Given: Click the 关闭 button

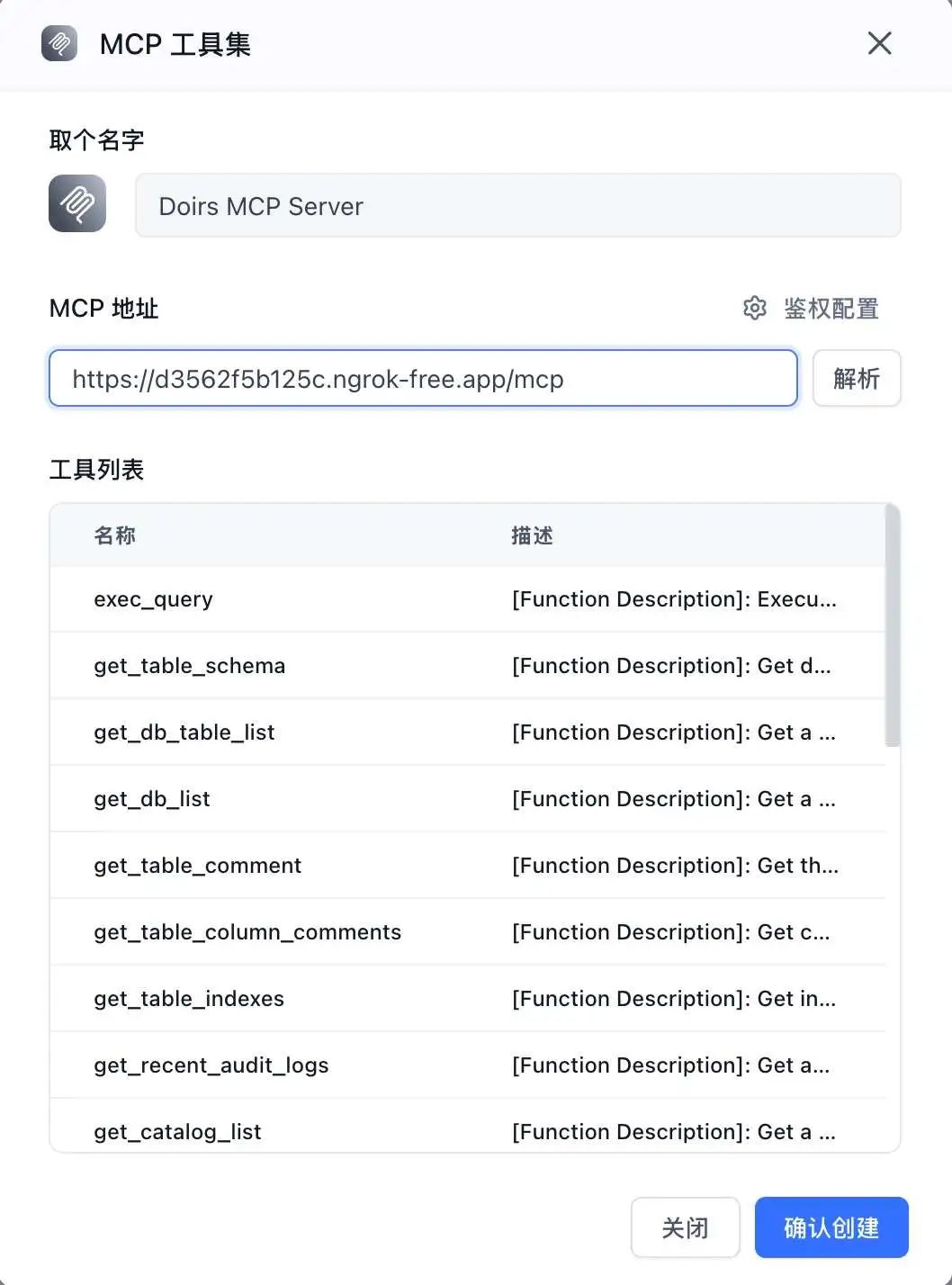Looking at the screenshot, I should point(686,1227).
